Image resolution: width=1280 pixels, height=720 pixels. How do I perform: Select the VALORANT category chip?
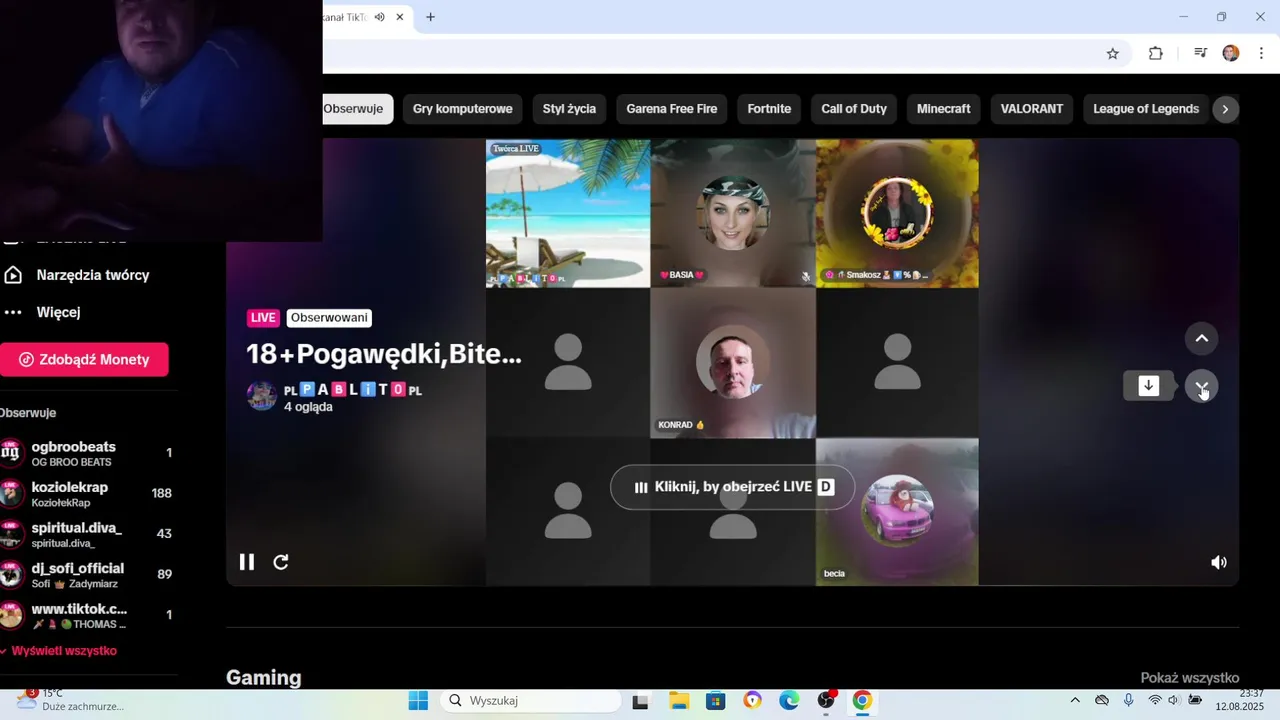(1032, 109)
